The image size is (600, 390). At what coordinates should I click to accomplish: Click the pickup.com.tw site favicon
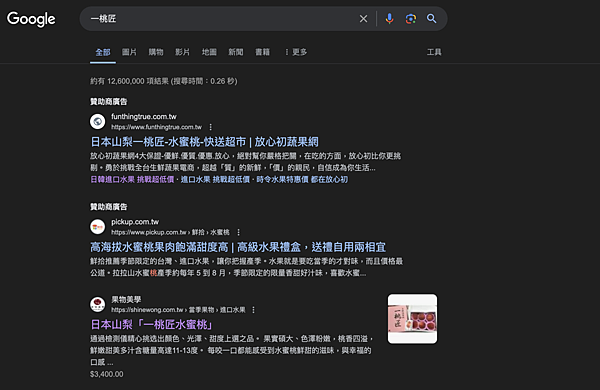pyautogui.click(x=98, y=227)
